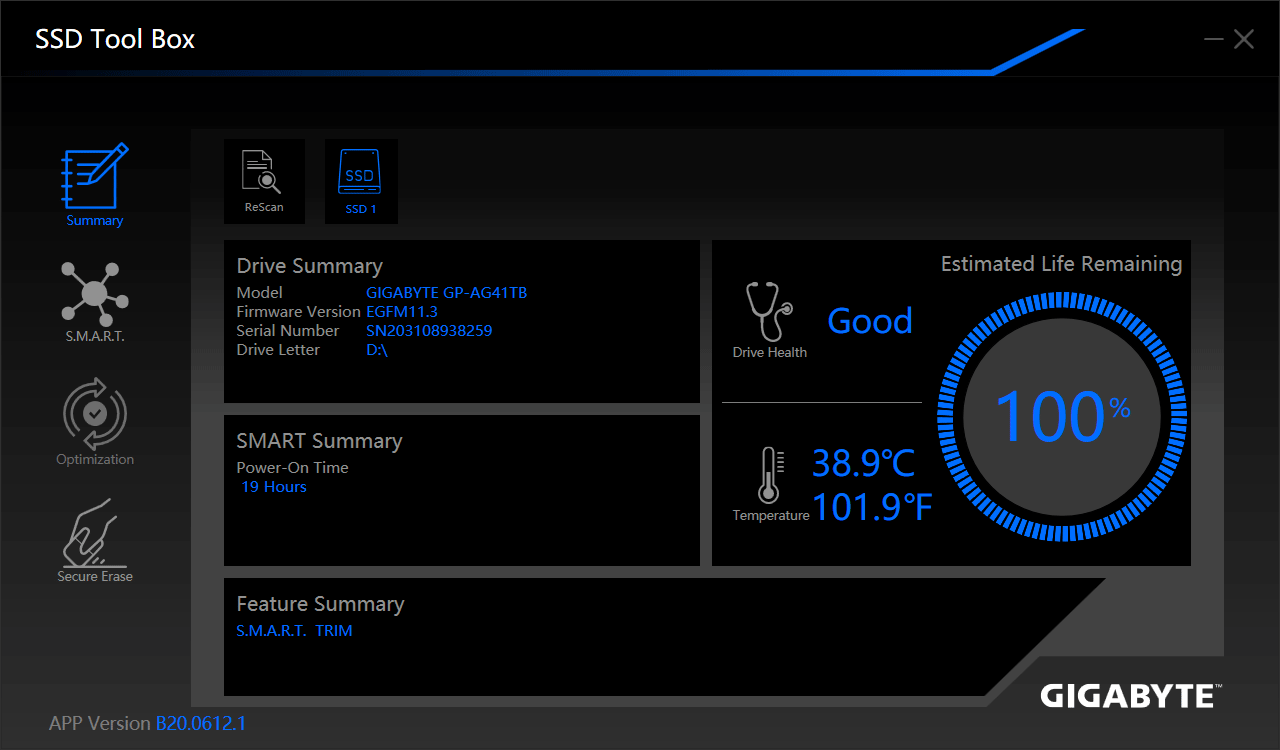Click the Firmware Version field label

point(298,312)
